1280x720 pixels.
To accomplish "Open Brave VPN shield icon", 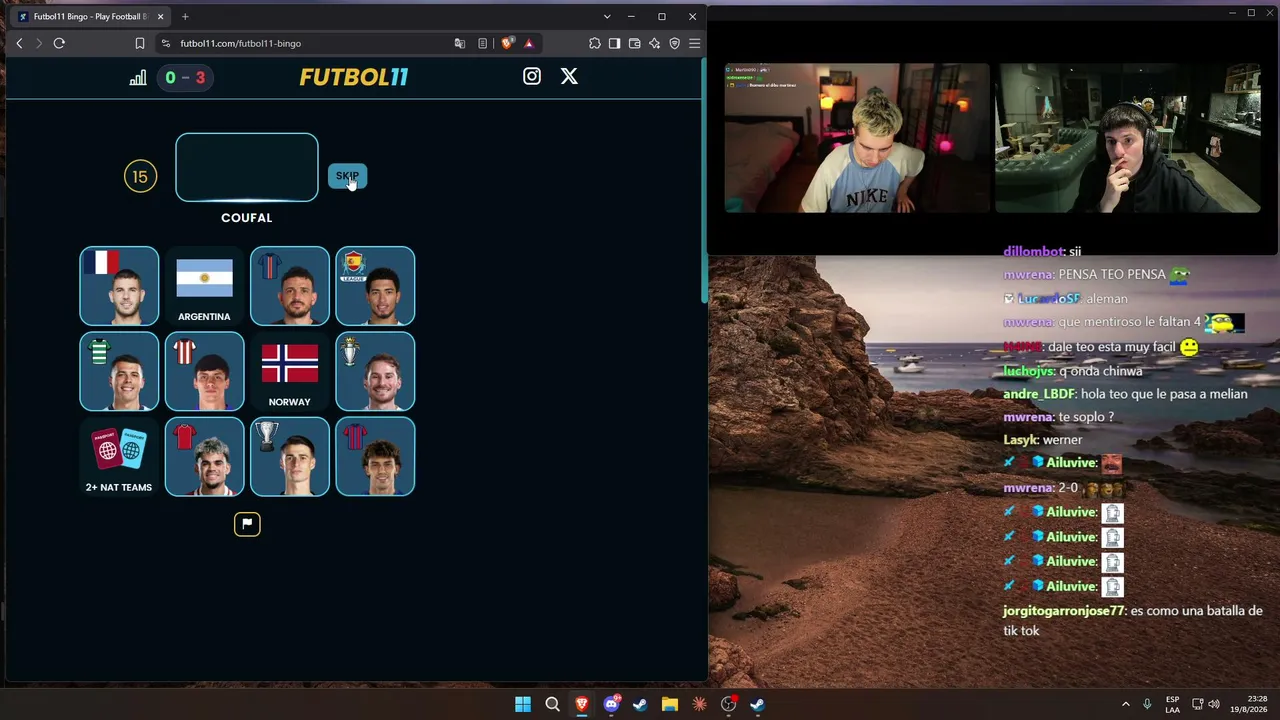I will [x=675, y=43].
